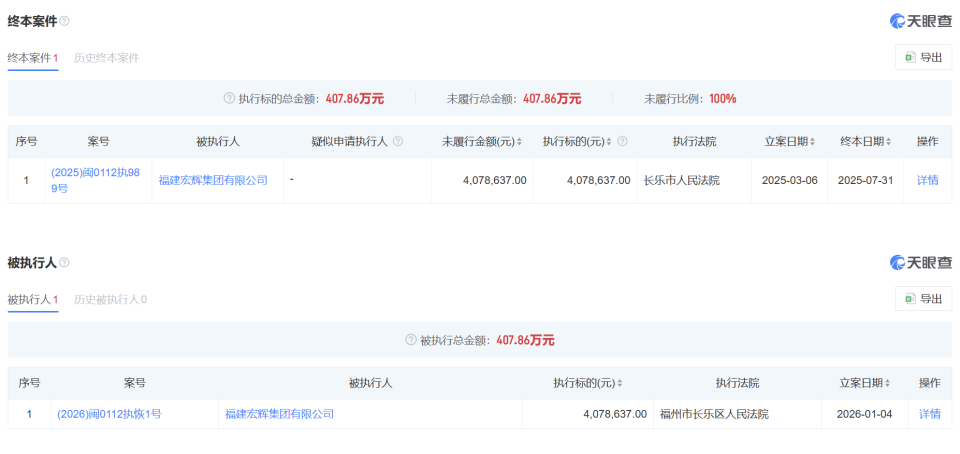
Task: Click 被执行总金额 407.86万元 value
Action: (x=525, y=340)
